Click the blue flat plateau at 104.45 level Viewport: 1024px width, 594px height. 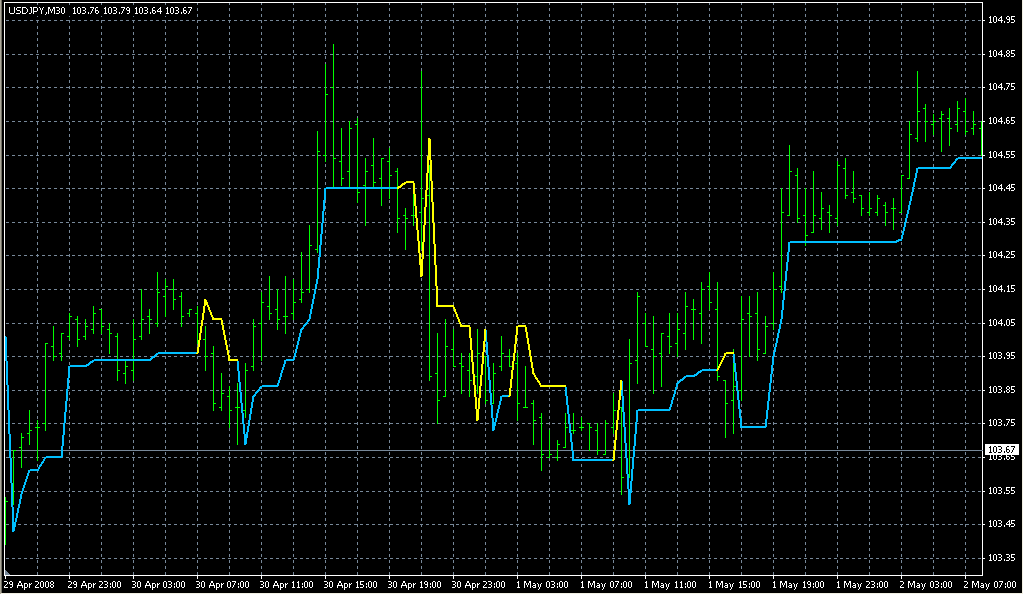click(x=360, y=187)
